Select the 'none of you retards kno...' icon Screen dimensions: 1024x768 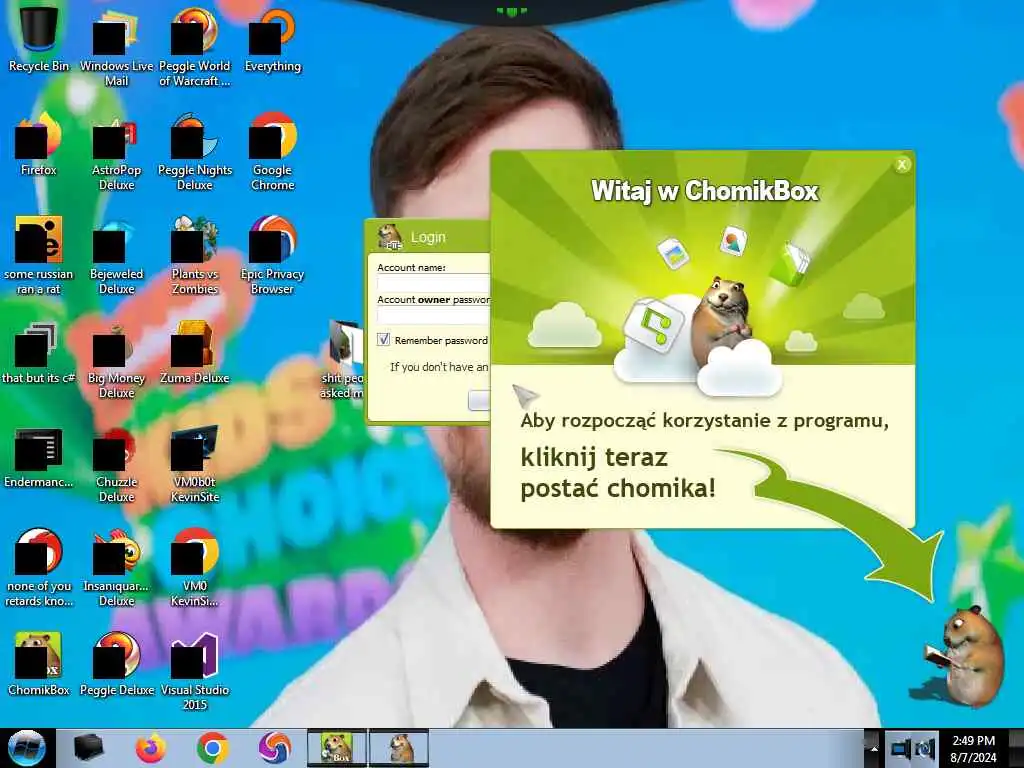(39, 567)
